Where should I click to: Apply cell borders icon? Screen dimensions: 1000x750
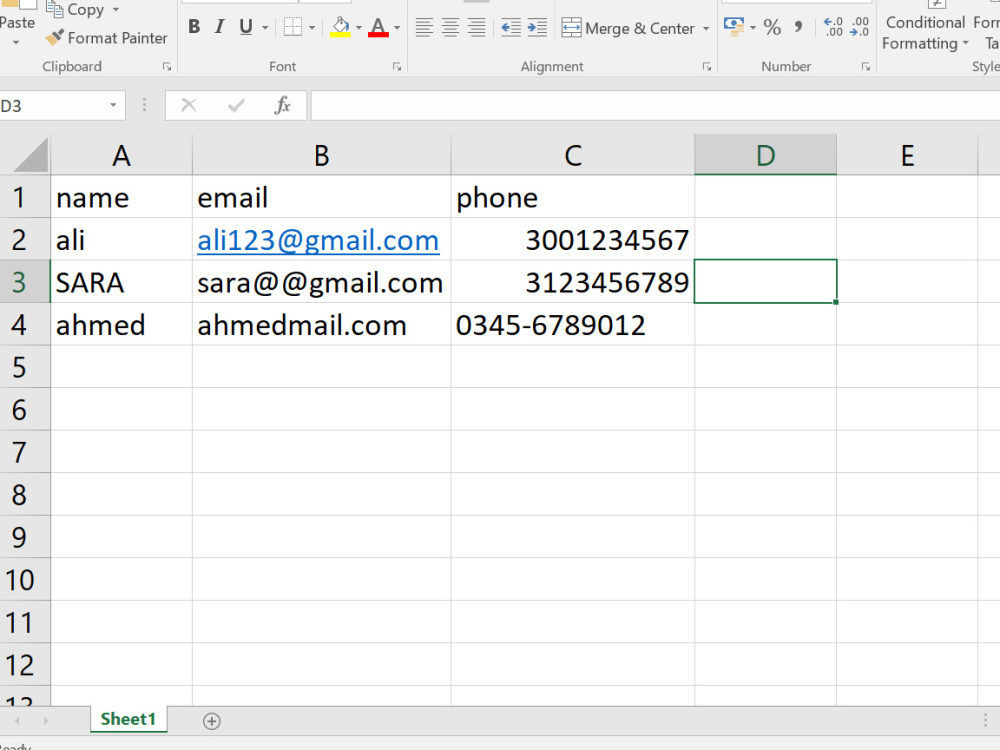pyautogui.click(x=293, y=27)
